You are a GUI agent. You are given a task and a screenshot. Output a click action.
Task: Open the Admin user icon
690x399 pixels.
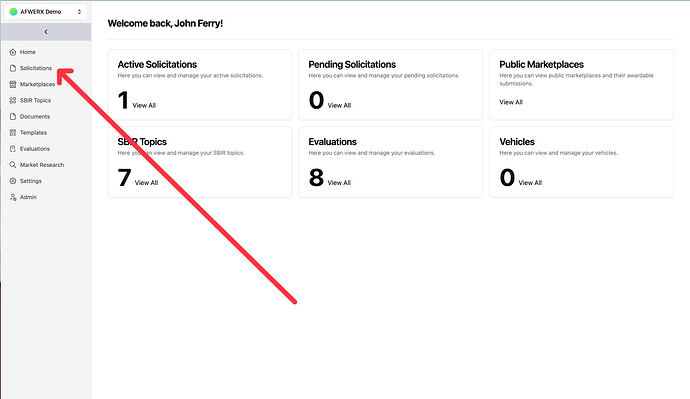[x=13, y=197]
